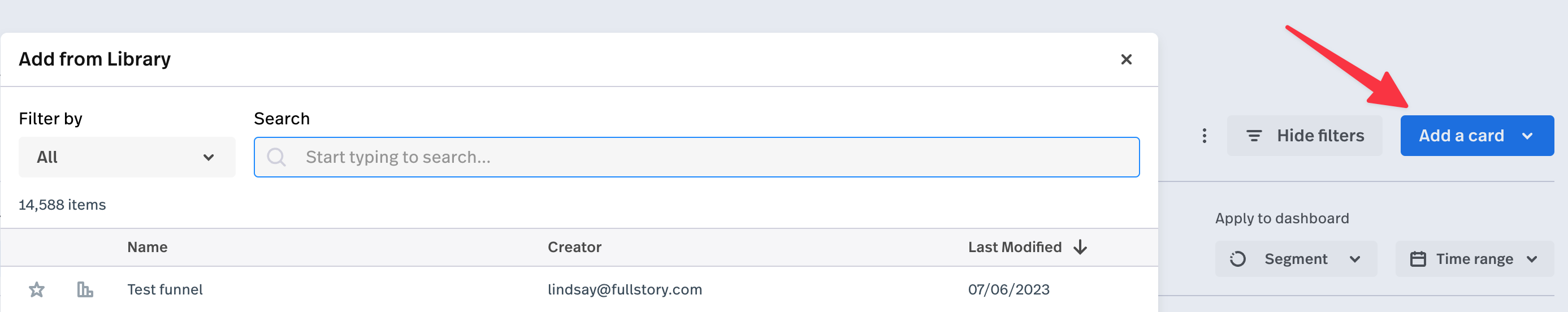Star the Test funnel item
Viewport: 1568px width, 312px height.
tap(37, 289)
